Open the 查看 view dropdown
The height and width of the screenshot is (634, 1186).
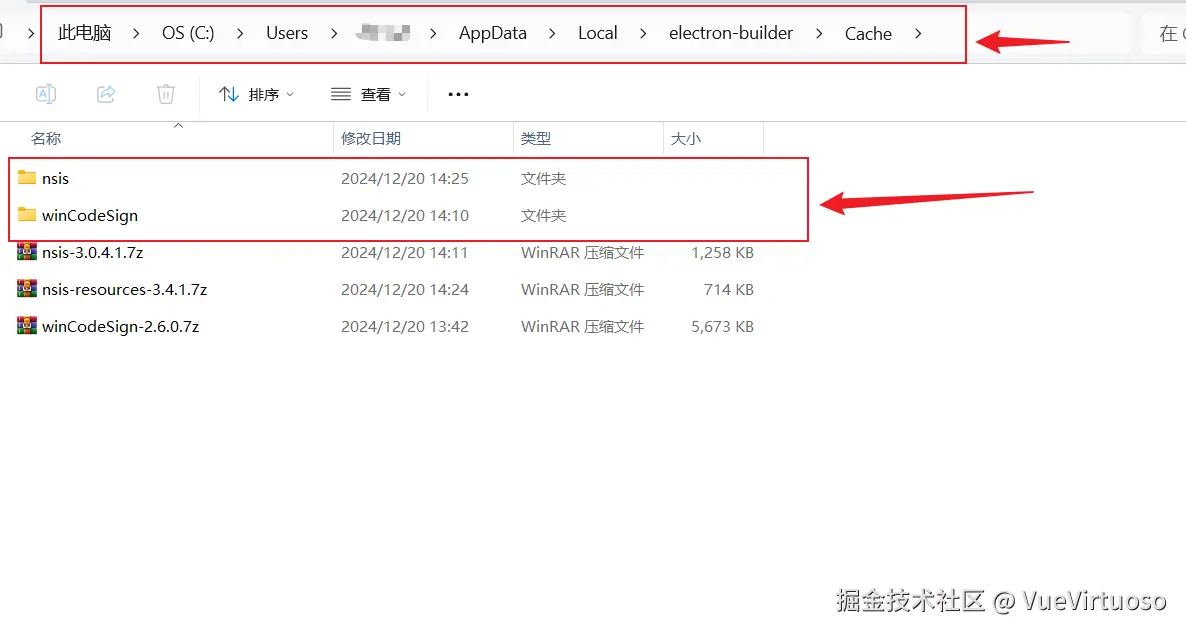(x=368, y=95)
